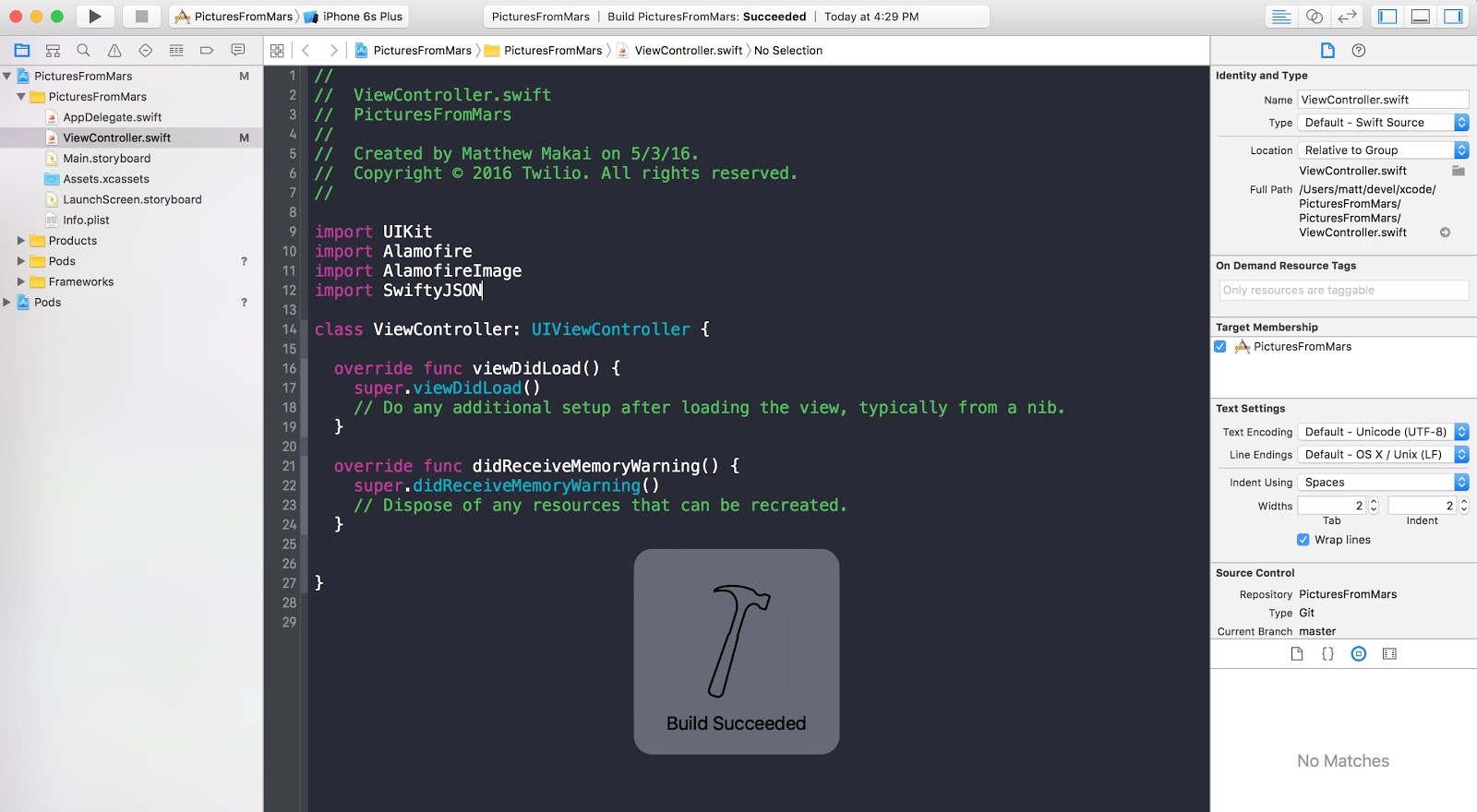Image resolution: width=1477 pixels, height=812 pixels.
Task: Open the Line Endings dropdown
Action: click(x=1383, y=455)
